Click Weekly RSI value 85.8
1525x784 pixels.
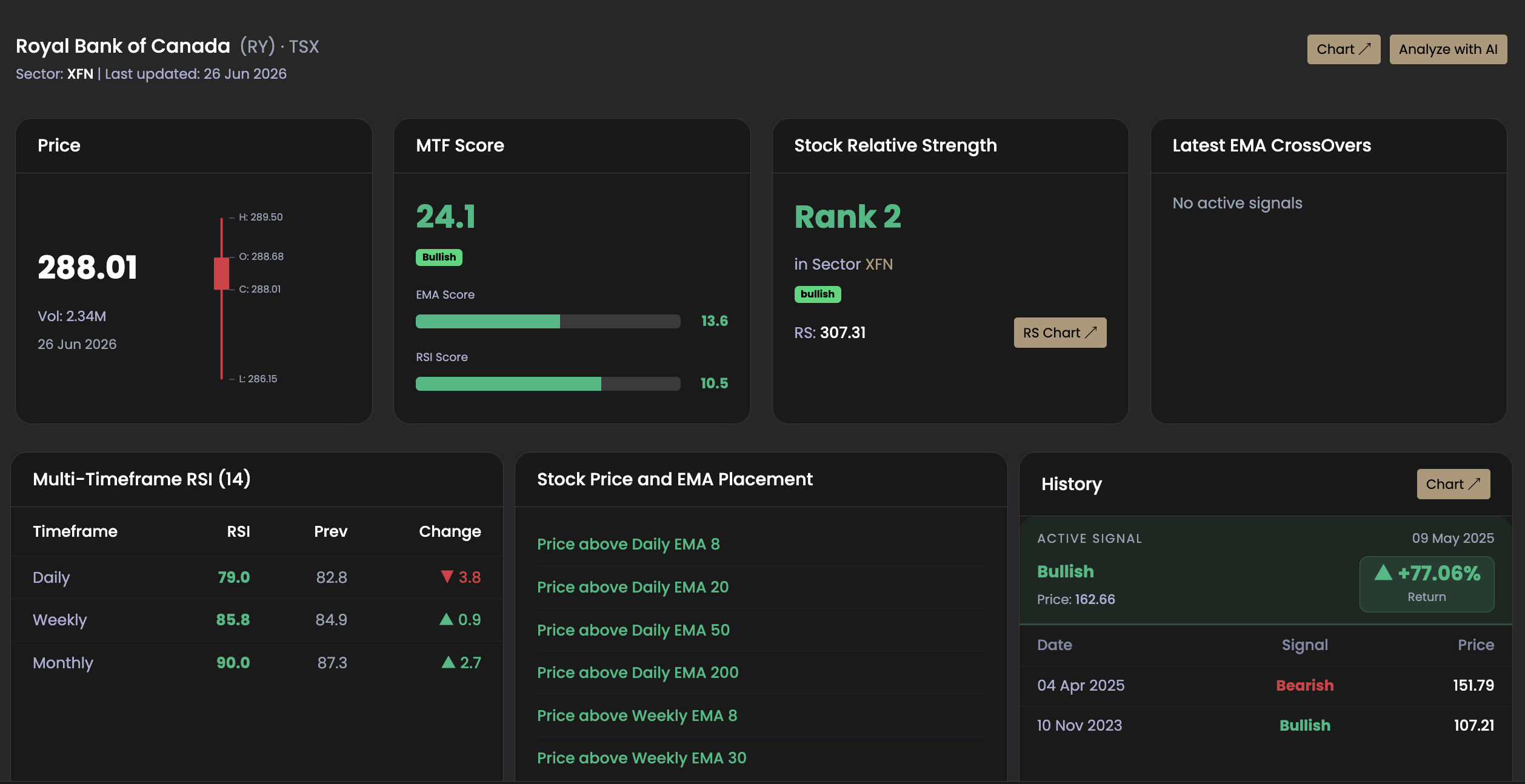[x=233, y=620]
